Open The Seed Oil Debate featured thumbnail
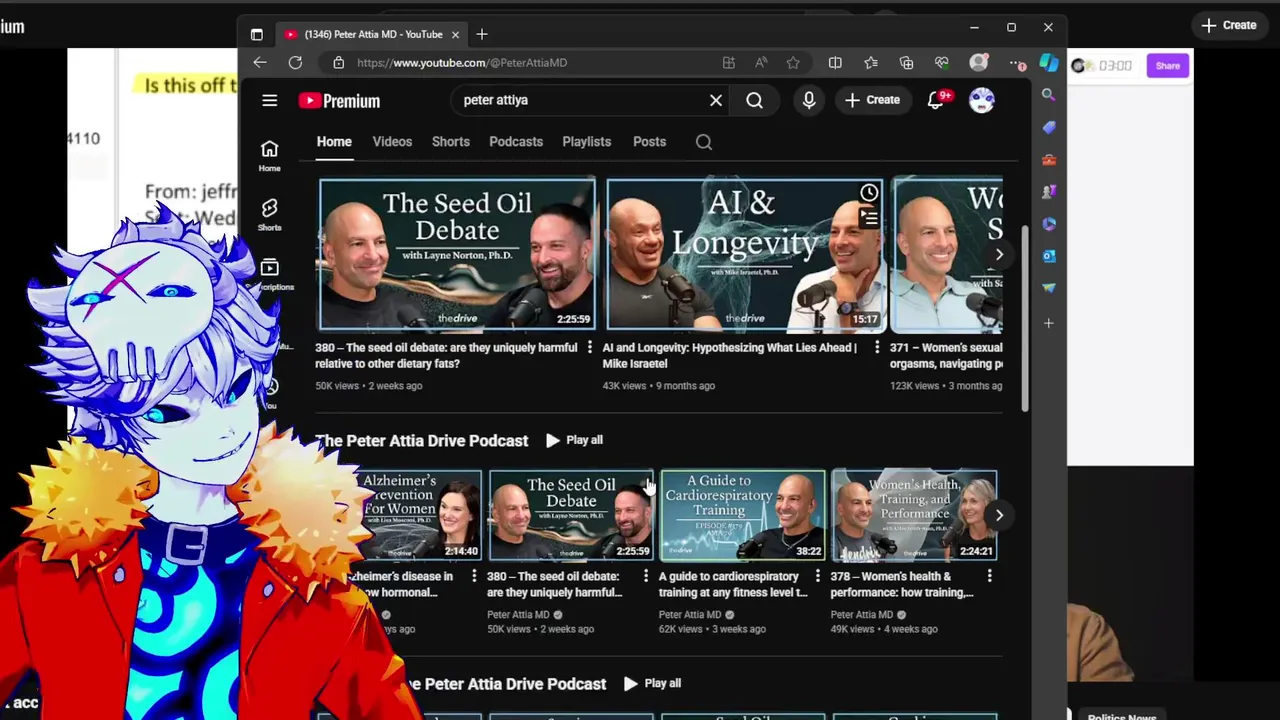The image size is (1280, 720). click(x=457, y=254)
